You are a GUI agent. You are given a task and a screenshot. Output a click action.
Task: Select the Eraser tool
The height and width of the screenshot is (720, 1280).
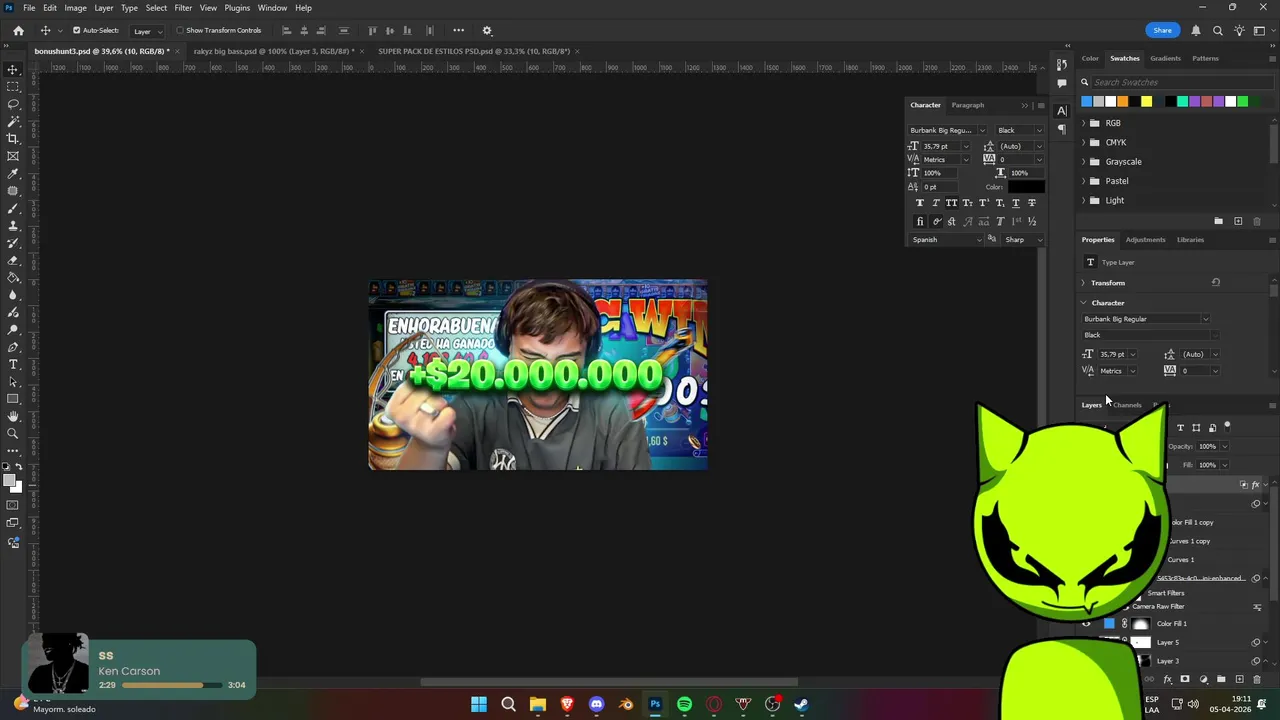[x=13, y=260]
